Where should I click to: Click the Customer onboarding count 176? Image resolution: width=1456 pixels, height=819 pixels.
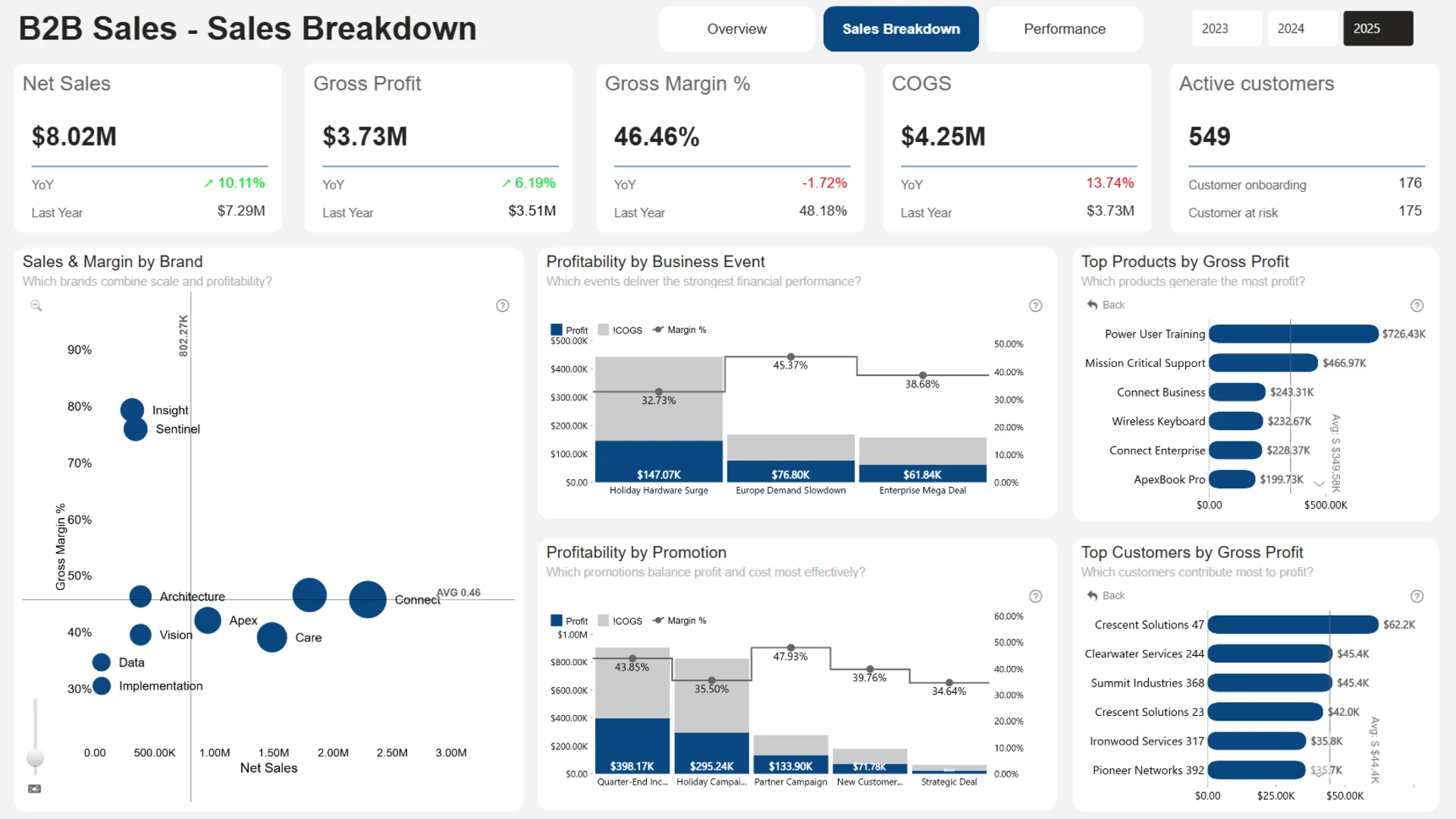[1410, 183]
